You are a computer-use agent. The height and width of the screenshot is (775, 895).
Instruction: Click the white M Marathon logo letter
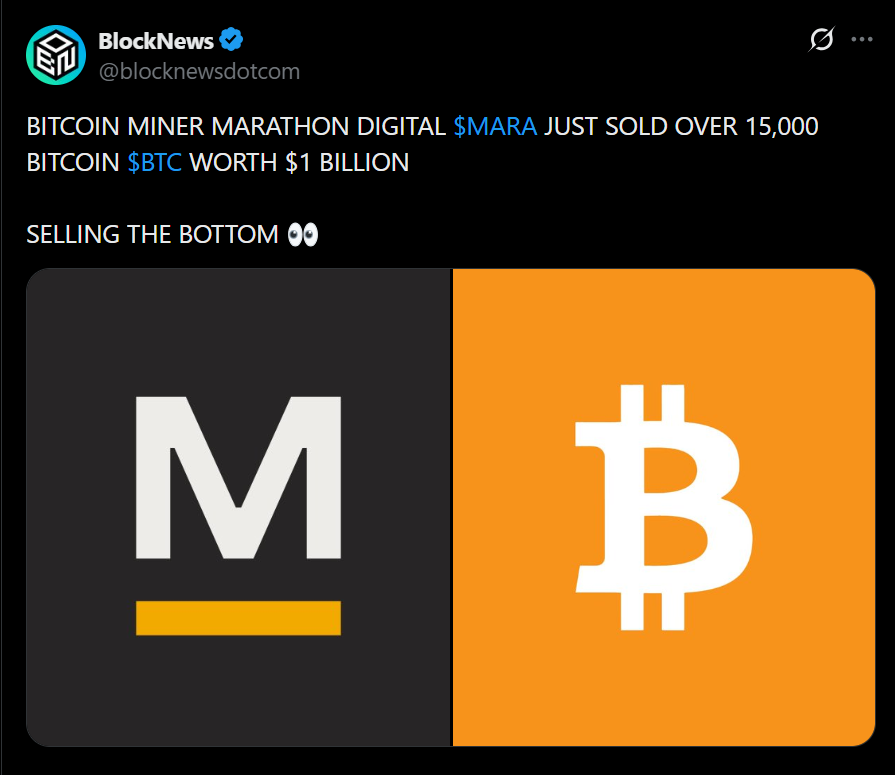238,477
